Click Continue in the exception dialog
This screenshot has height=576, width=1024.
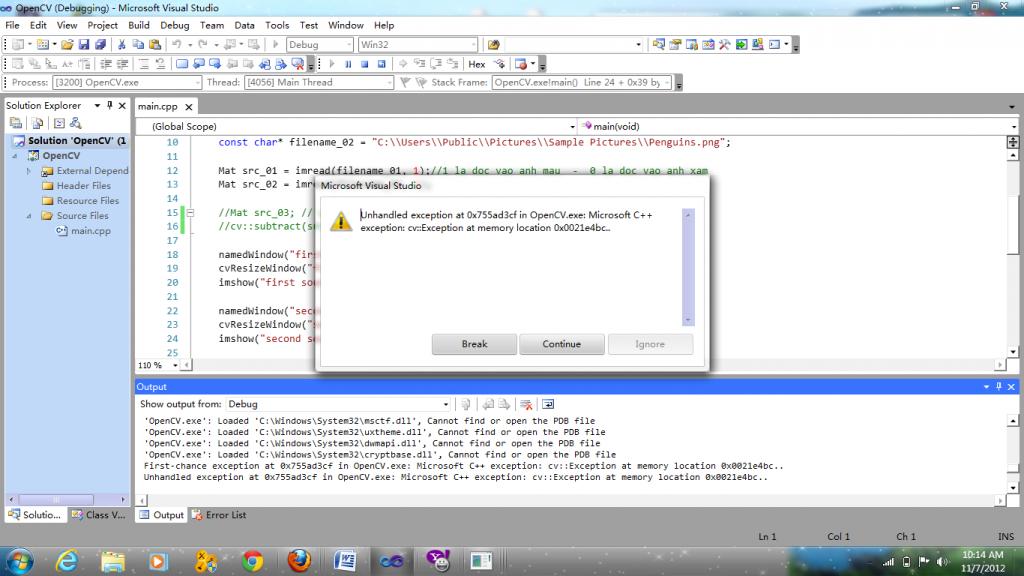pos(561,344)
